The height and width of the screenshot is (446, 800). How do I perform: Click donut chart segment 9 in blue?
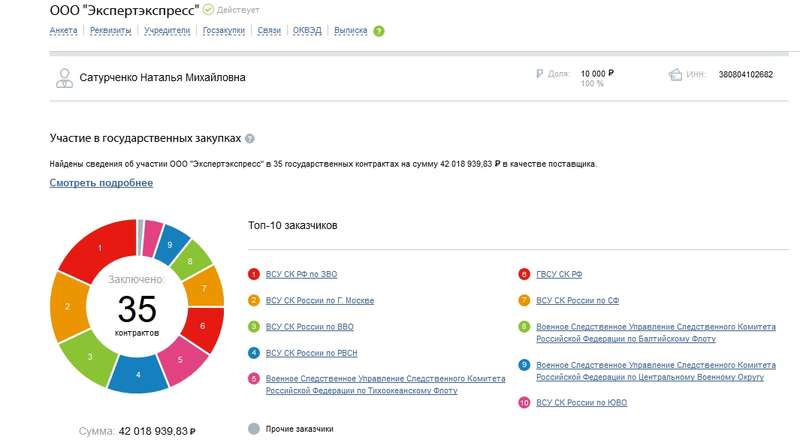[x=170, y=245]
